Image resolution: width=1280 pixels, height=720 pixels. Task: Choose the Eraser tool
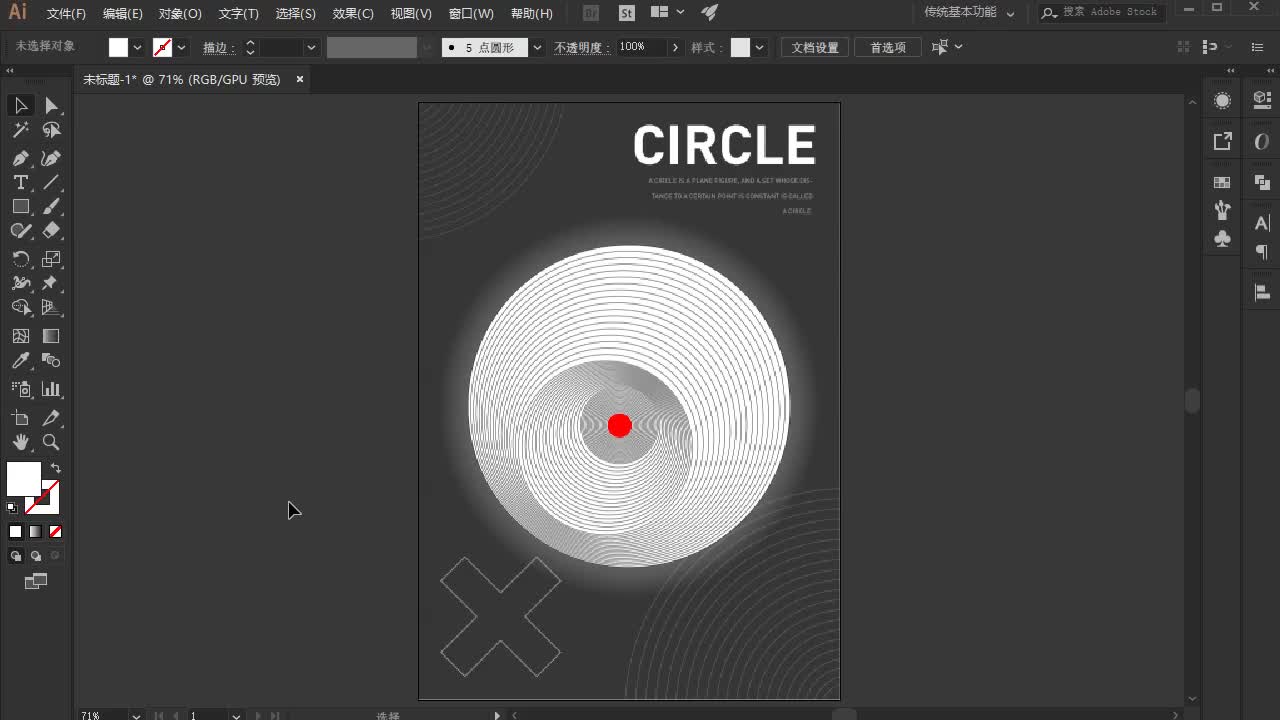click(51, 230)
